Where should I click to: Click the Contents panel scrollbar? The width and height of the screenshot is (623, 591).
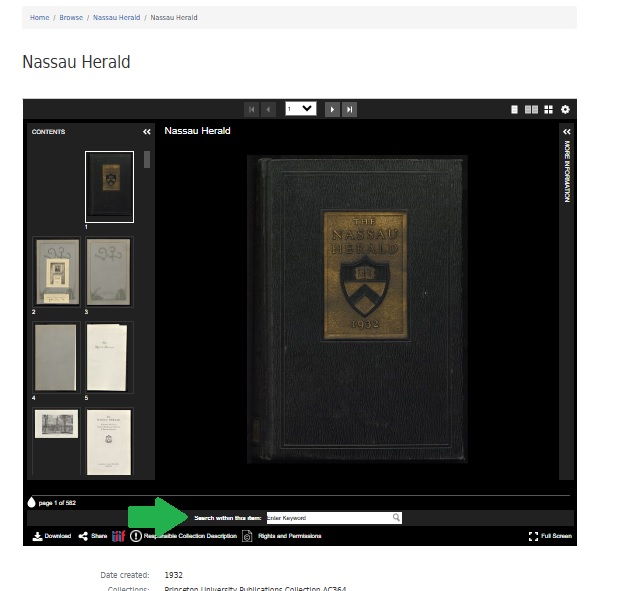(147, 159)
